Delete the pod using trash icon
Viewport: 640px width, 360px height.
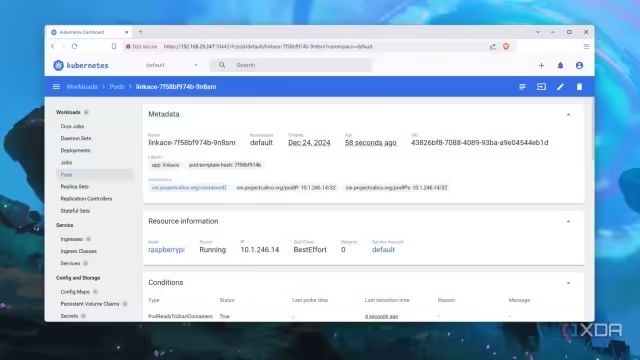pyautogui.click(x=579, y=87)
